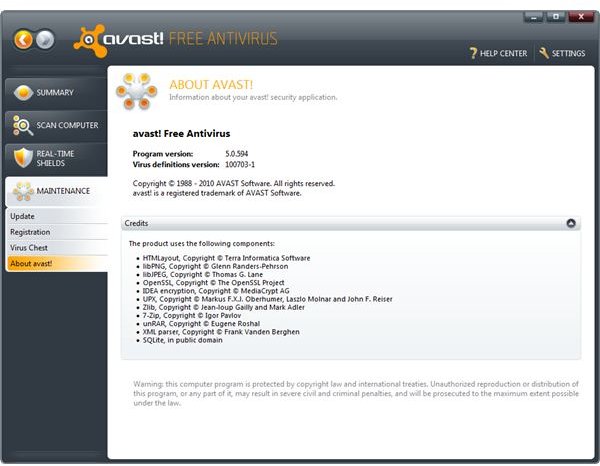Collapse the Credits panel with arrow button
The image size is (600, 466).
tap(571, 223)
